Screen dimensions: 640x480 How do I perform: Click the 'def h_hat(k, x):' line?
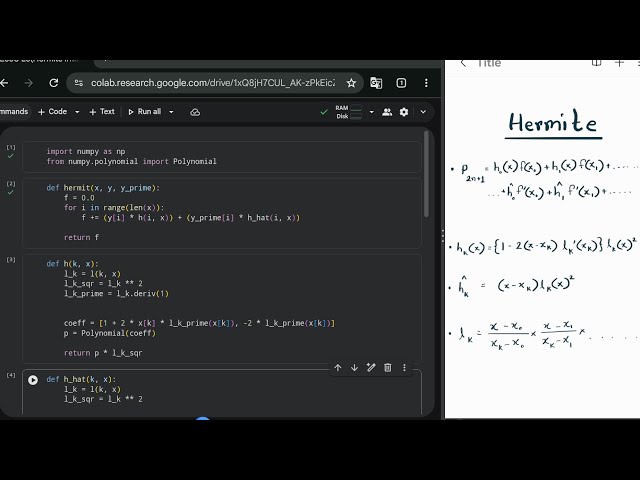coord(81,380)
